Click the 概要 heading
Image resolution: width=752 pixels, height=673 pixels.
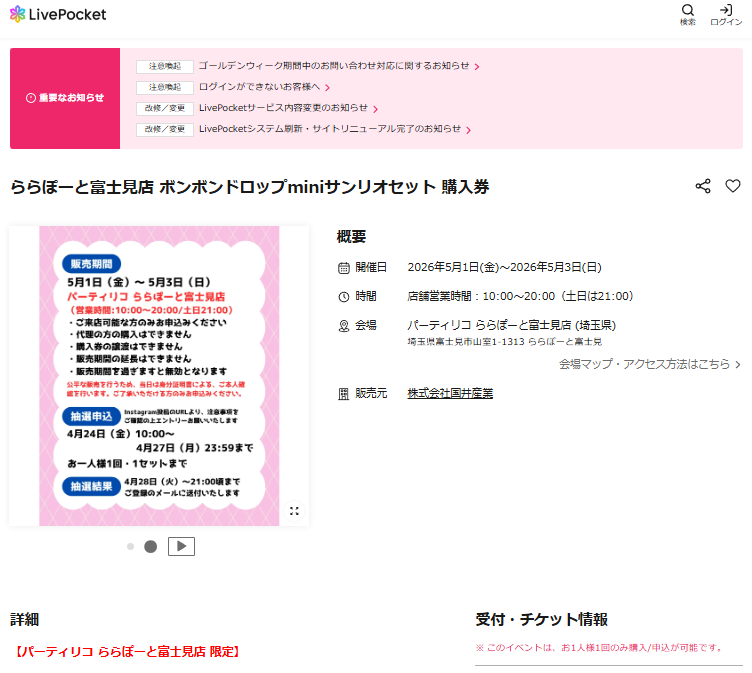[351, 236]
